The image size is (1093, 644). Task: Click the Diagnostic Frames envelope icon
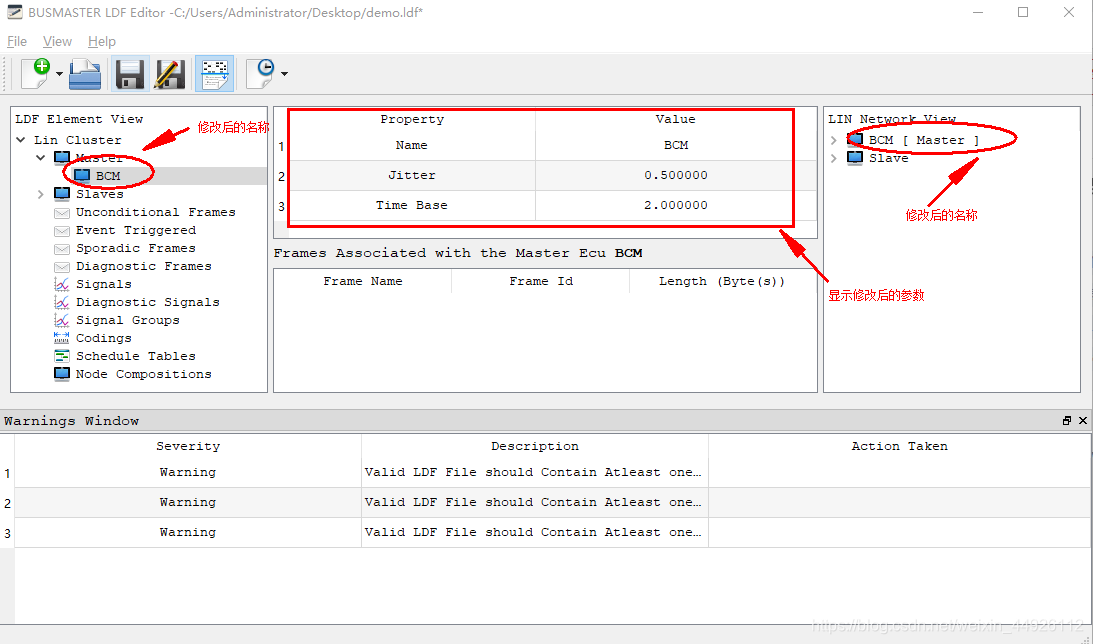point(62,267)
